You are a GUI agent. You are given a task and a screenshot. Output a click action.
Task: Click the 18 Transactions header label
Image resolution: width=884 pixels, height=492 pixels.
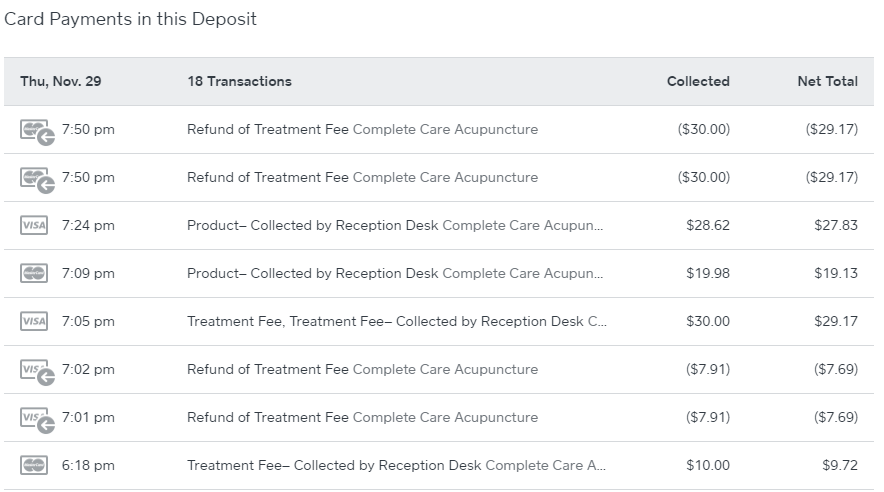pos(239,82)
